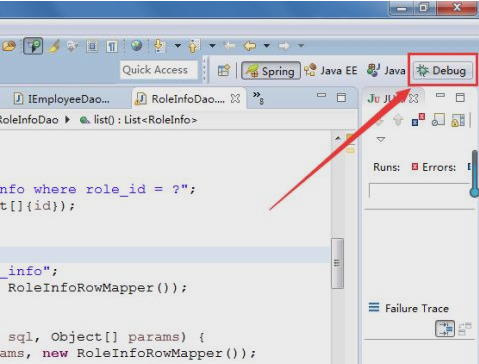Click the Errors: label in JUnit
This screenshot has height=364, width=479.
click(x=439, y=167)
